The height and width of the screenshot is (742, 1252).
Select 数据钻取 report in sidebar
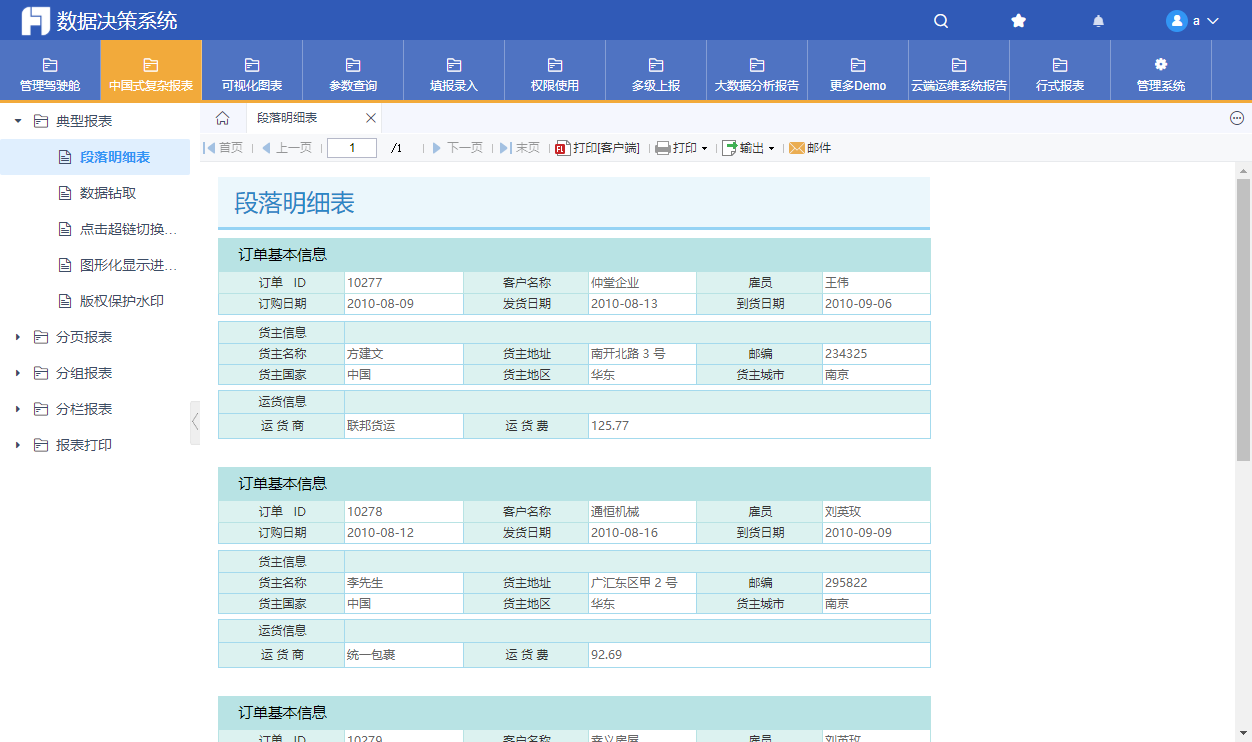point(108,193)
